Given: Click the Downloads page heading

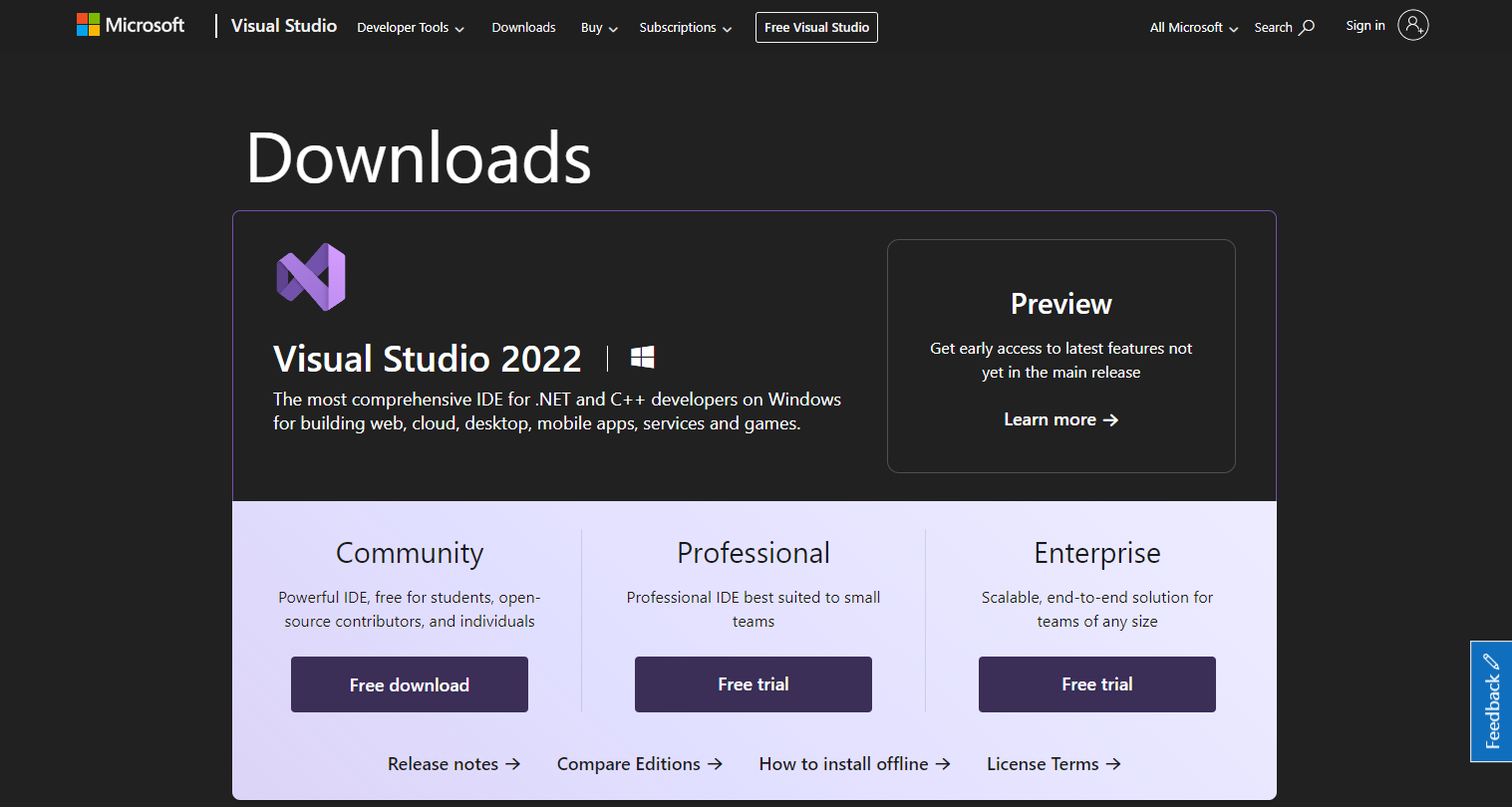Looking at the screenshot, I should click(x=419, y=157).
